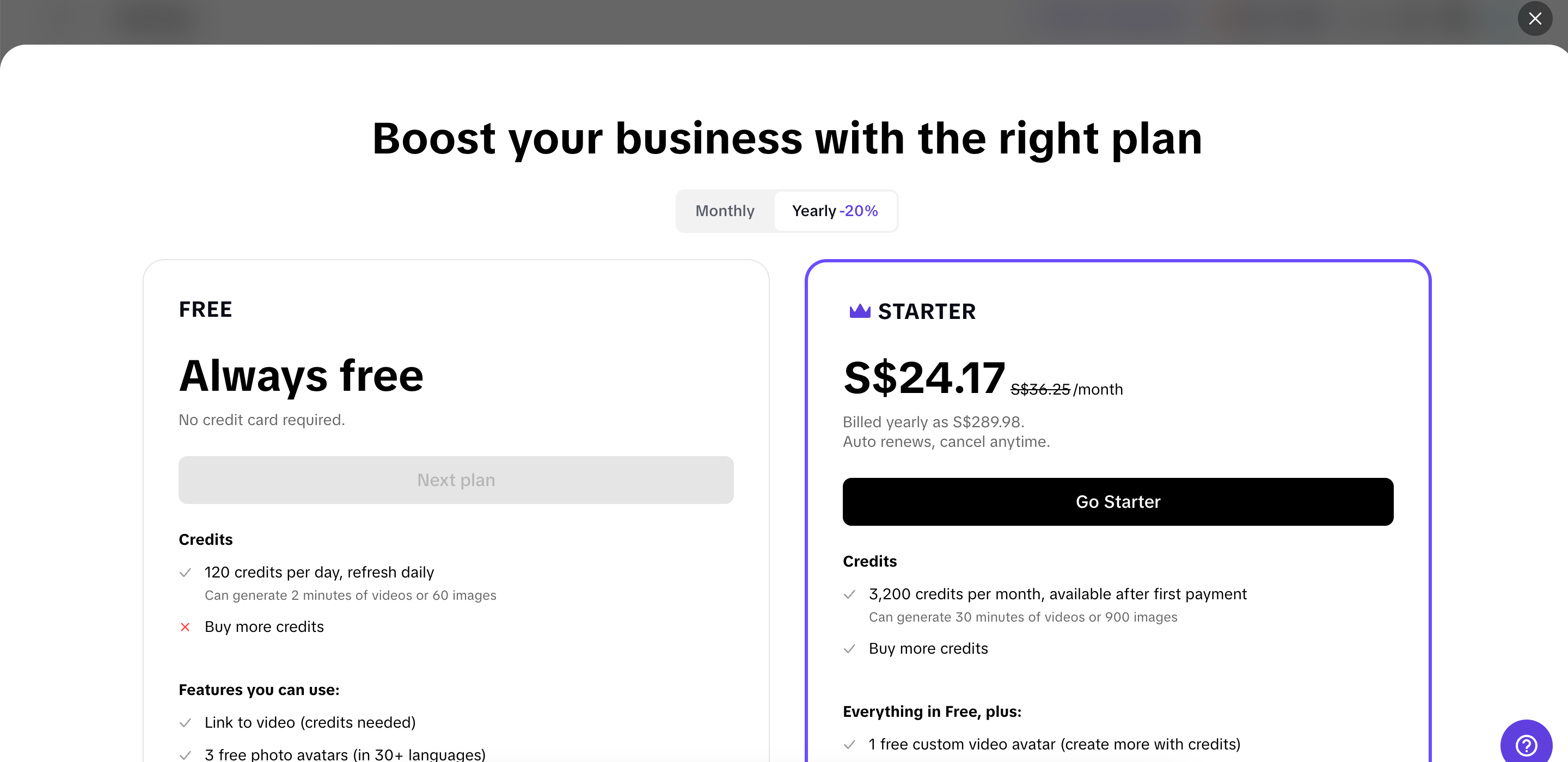1568x762 pixels.
Task: Click the checkmark beside Buy more credits in Starter
Action: pyautogui.click(x=850, y=649)
